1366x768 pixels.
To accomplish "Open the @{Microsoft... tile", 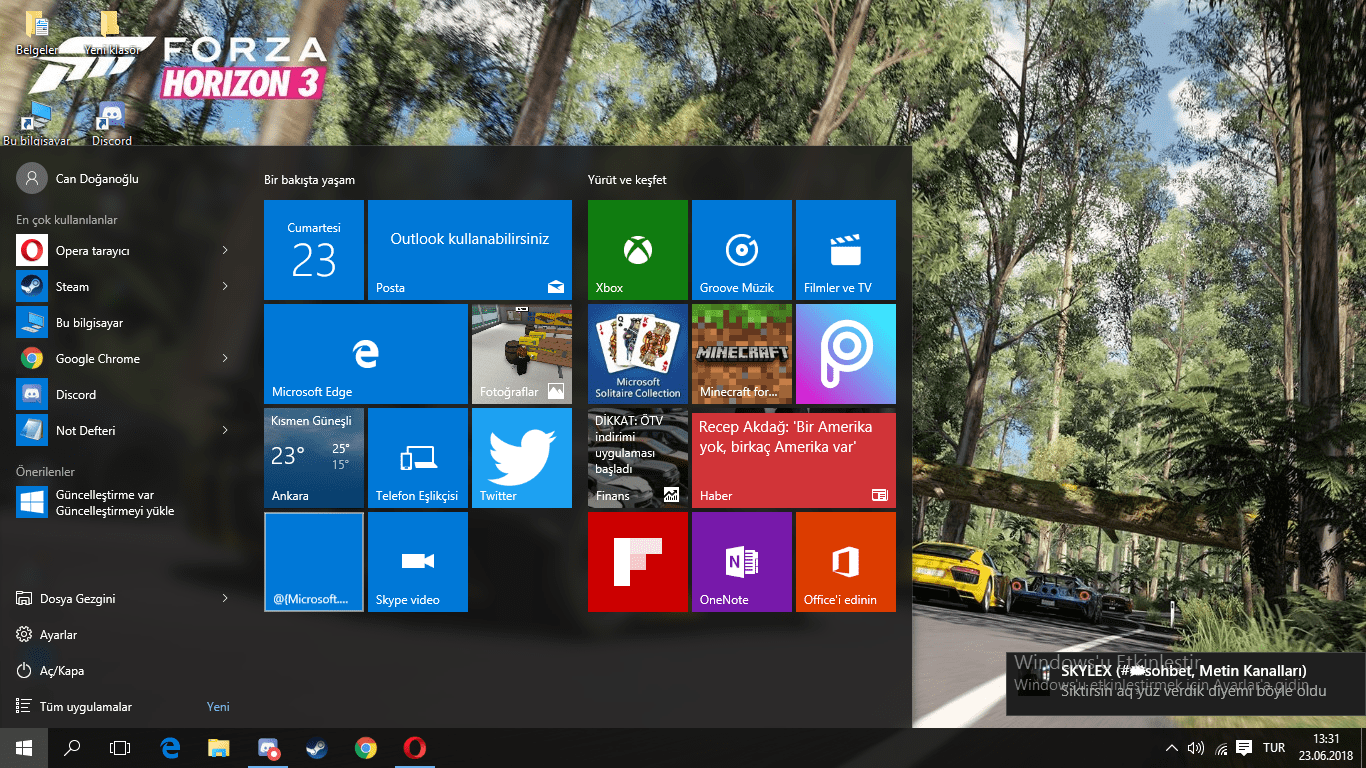I will tap(314, 562).
